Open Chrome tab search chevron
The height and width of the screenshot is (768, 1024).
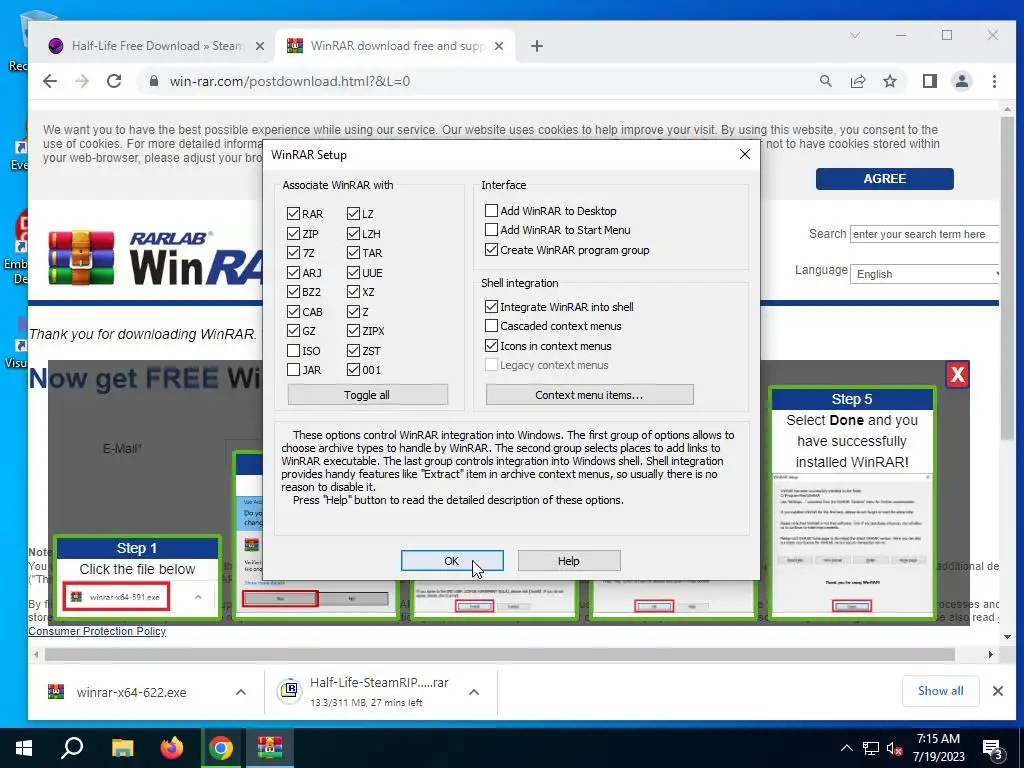(855, 35)
